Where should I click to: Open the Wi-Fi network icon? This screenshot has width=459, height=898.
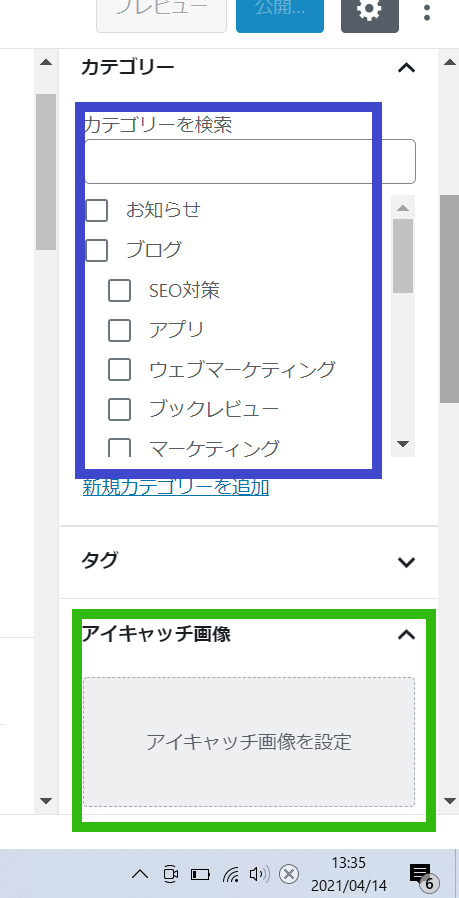click(230, 874)
